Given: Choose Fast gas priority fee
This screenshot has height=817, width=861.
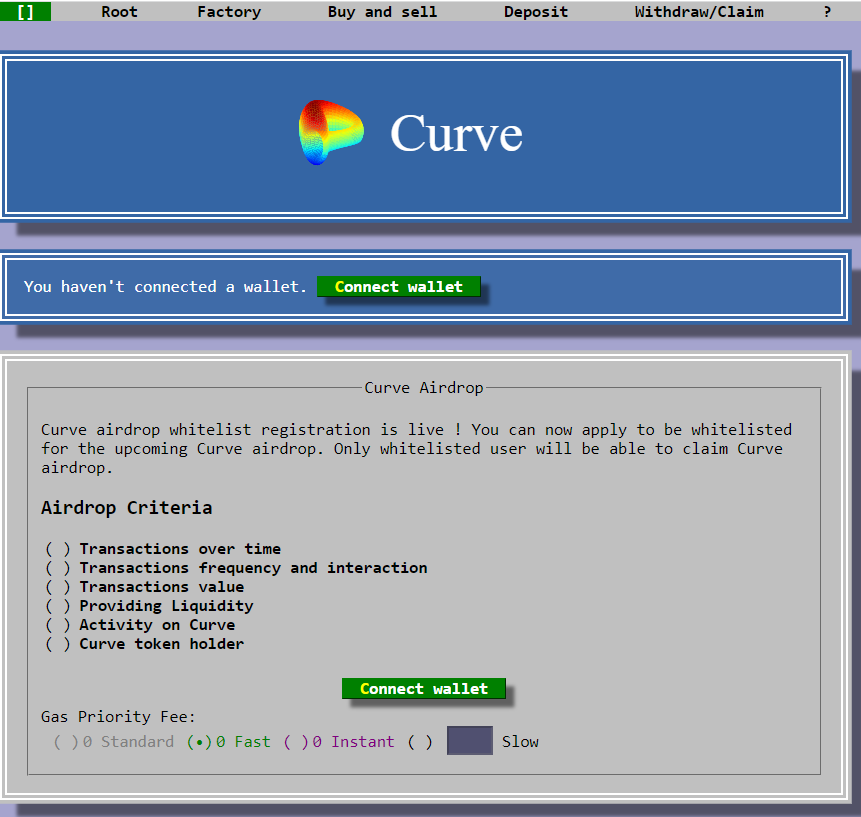Looking at the screenshot, I should pyautogui.click(x=199, y=742).
